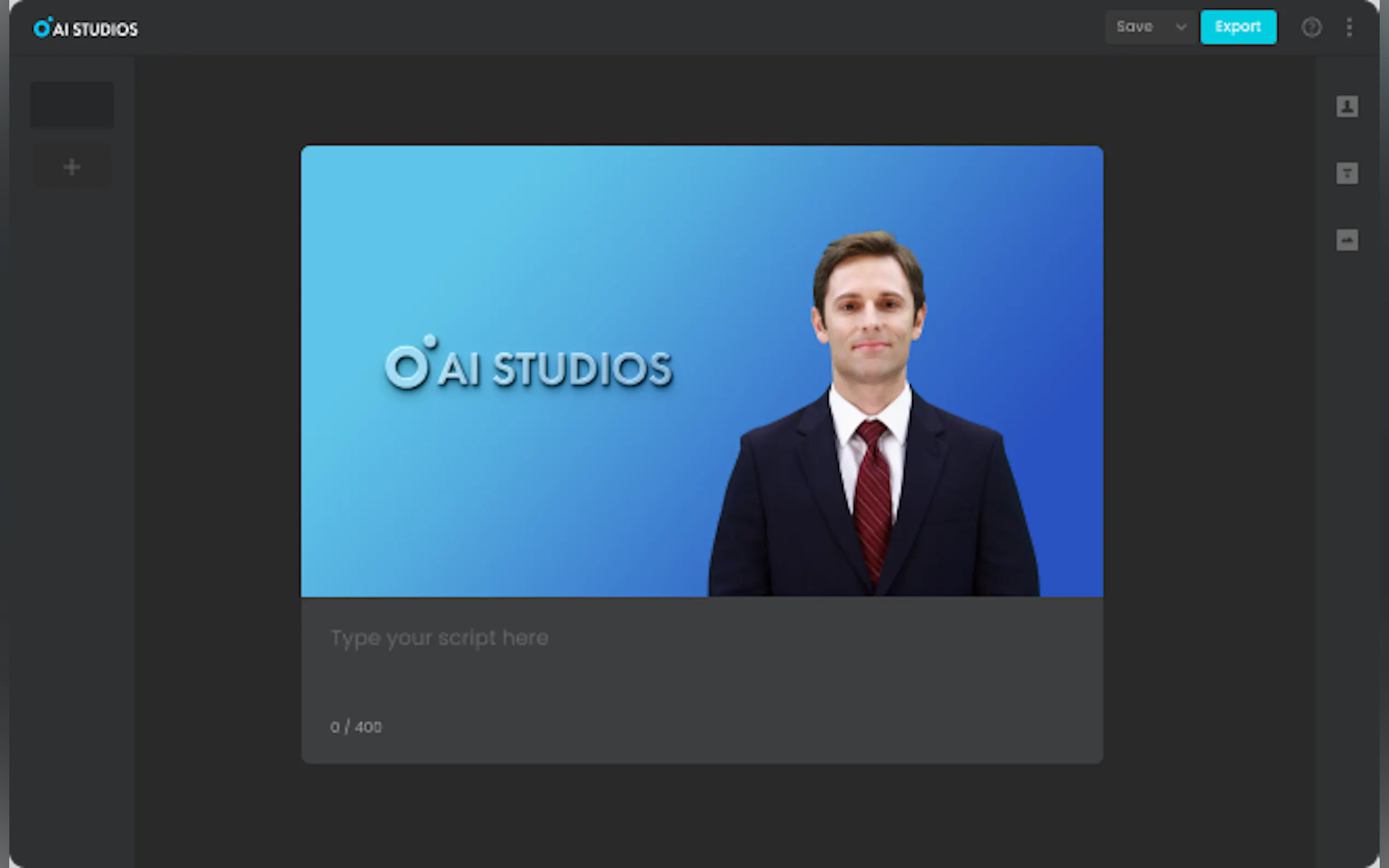
Task: Click the help question mark icon
Action: tap(1311, 27)
